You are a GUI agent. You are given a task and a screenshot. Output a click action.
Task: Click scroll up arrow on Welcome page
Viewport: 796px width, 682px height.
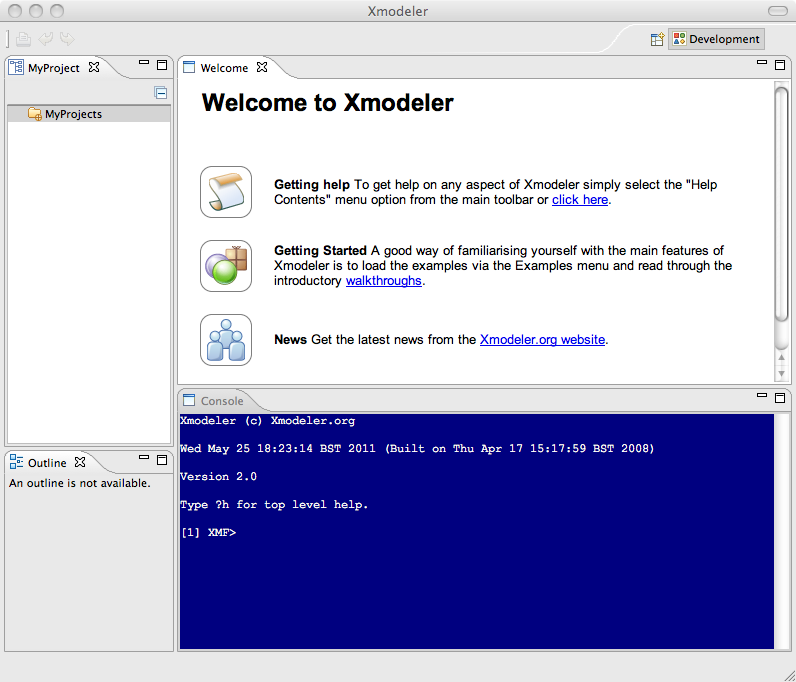[781, 358]
